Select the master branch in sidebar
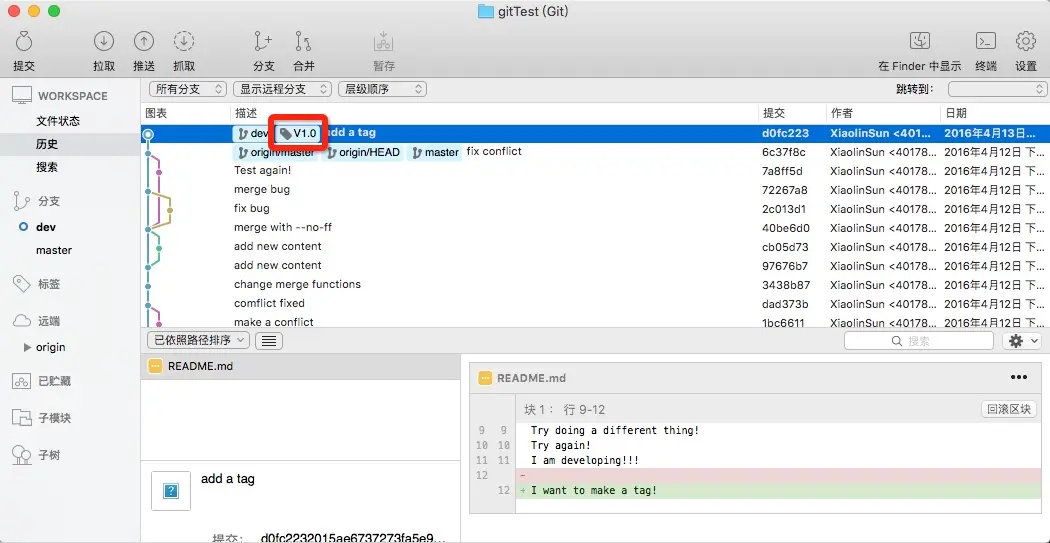The height and width of the screenshot is (543, 1050). pyautogui.click(x=54, y=250)
